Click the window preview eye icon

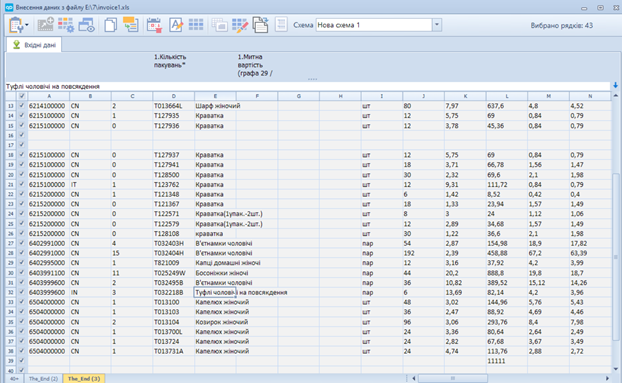tap(86, 25)
